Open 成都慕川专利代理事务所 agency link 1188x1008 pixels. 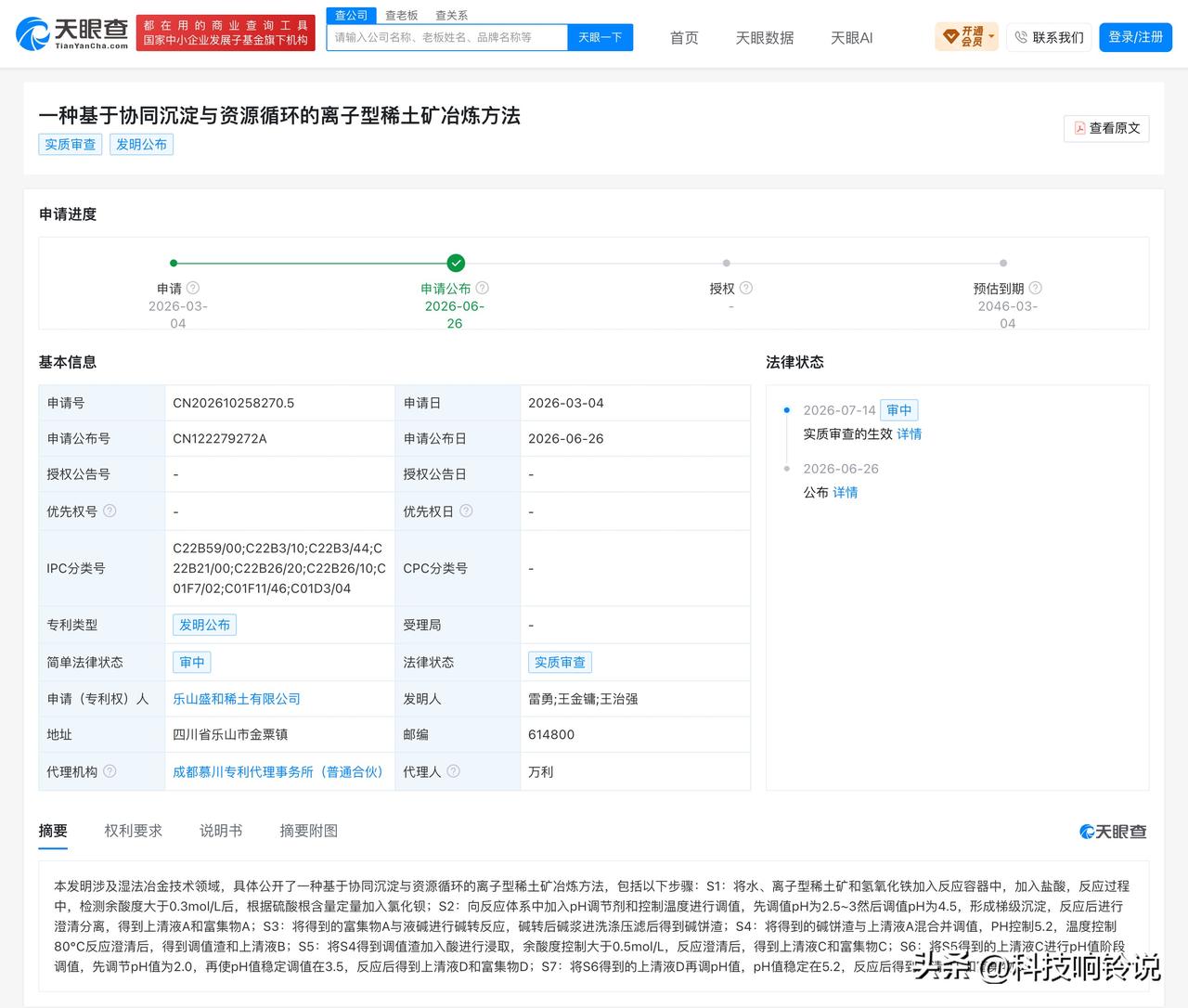pos(278,771)
